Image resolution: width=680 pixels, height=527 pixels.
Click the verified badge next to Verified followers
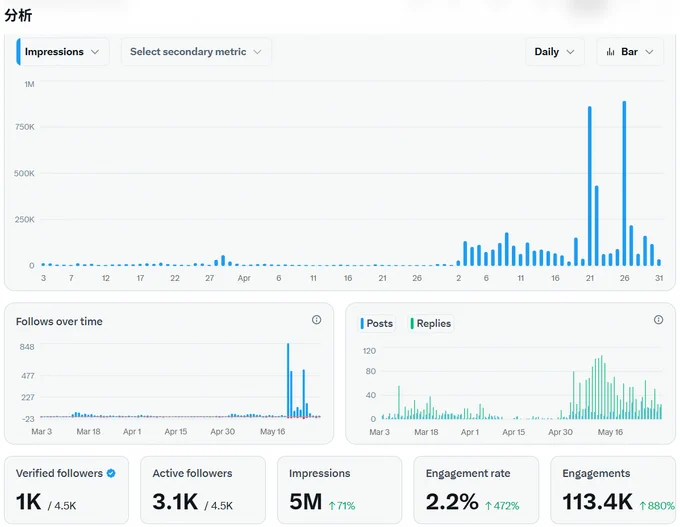[111, 473]
